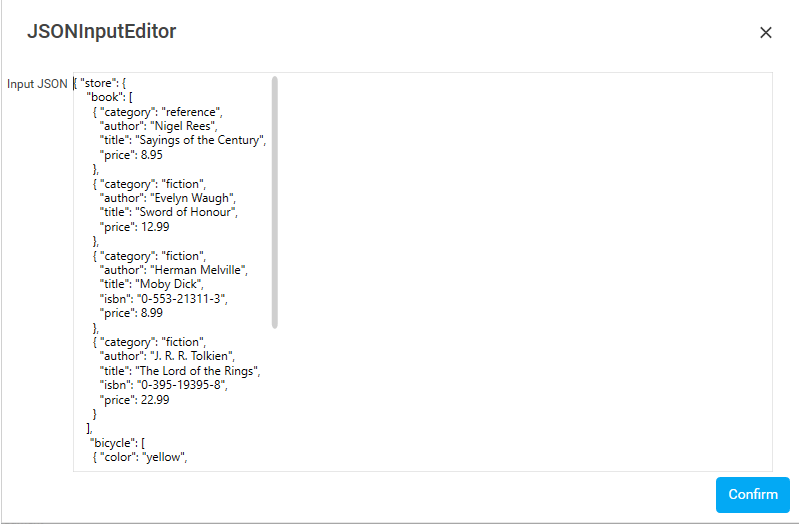The image size is (799, 524).
Task: Click the color "yellow" line
Action: (x=140, y=457)
